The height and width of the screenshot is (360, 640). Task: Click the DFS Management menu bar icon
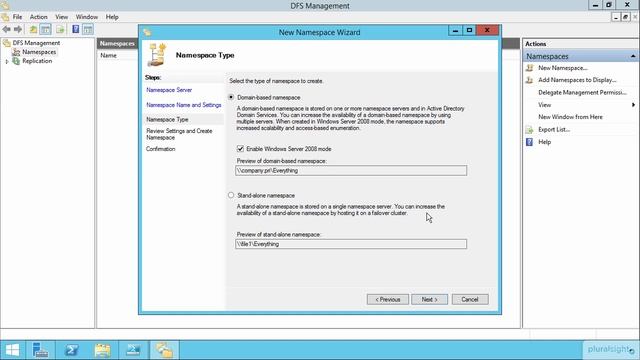5,17
